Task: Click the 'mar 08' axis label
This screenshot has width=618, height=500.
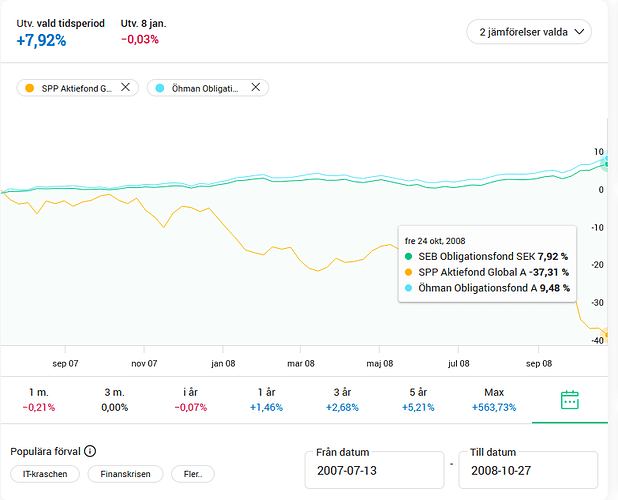Action: click(x=301, y=364)
